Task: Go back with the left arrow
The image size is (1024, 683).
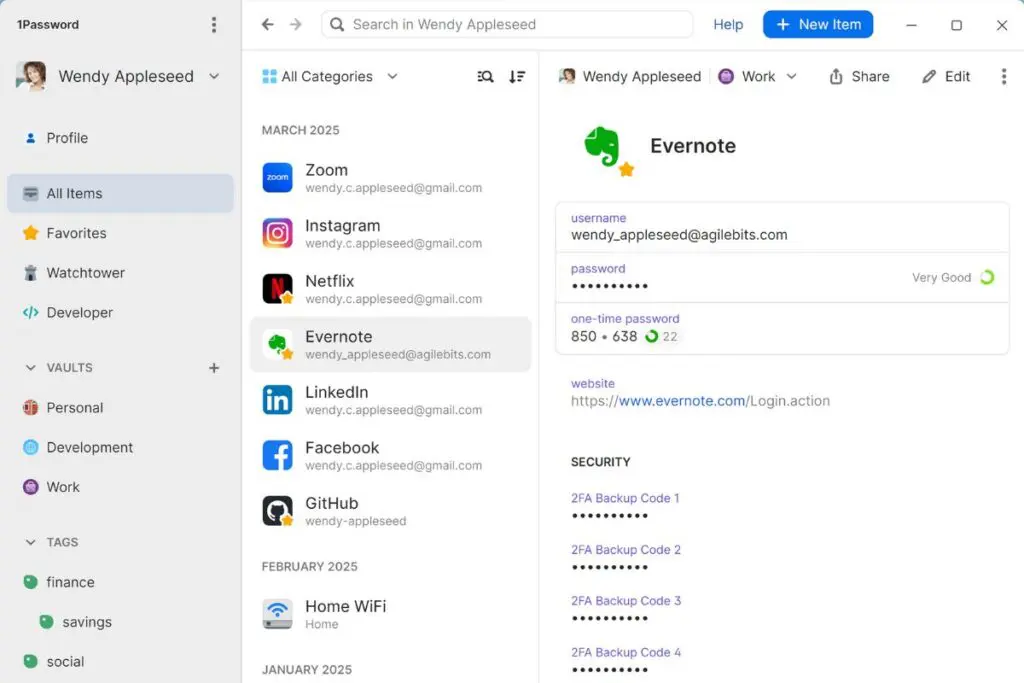Action: pos(268,24)
